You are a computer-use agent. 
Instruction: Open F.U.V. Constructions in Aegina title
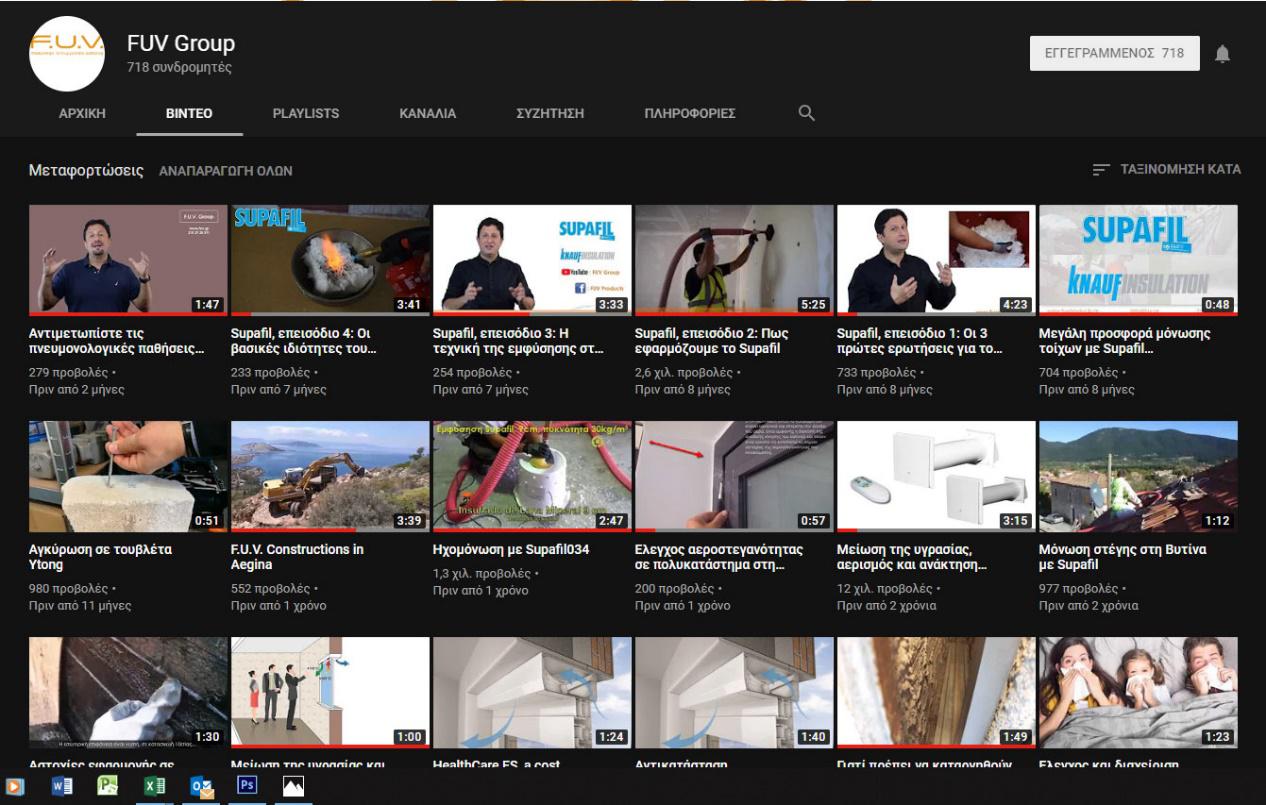pyautogui.click(x=297, y=557)
